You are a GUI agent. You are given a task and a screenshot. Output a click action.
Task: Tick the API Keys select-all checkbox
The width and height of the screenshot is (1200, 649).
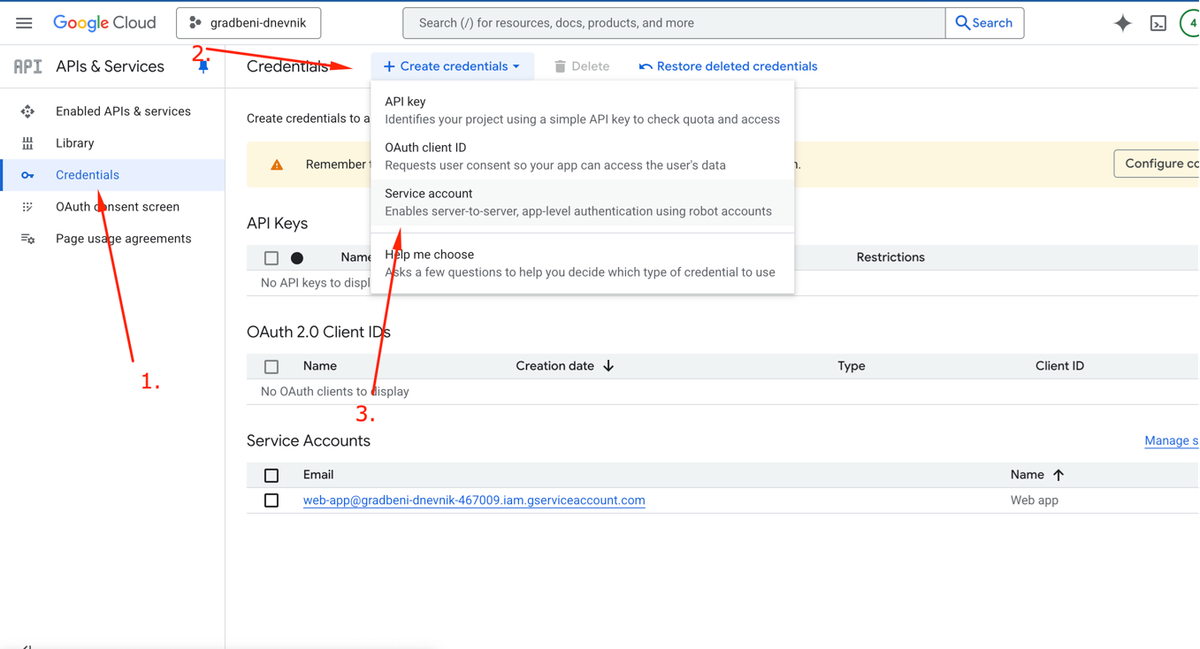271,258
